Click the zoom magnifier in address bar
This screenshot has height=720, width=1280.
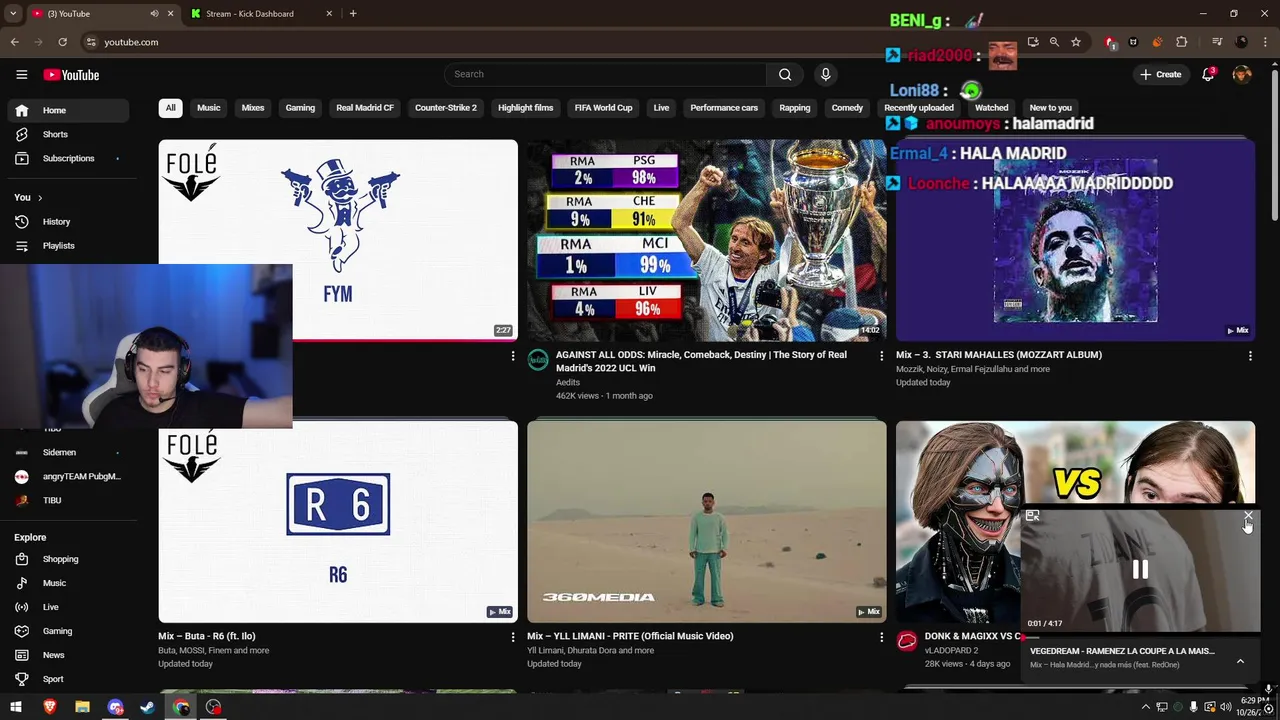click(1054, 42)
